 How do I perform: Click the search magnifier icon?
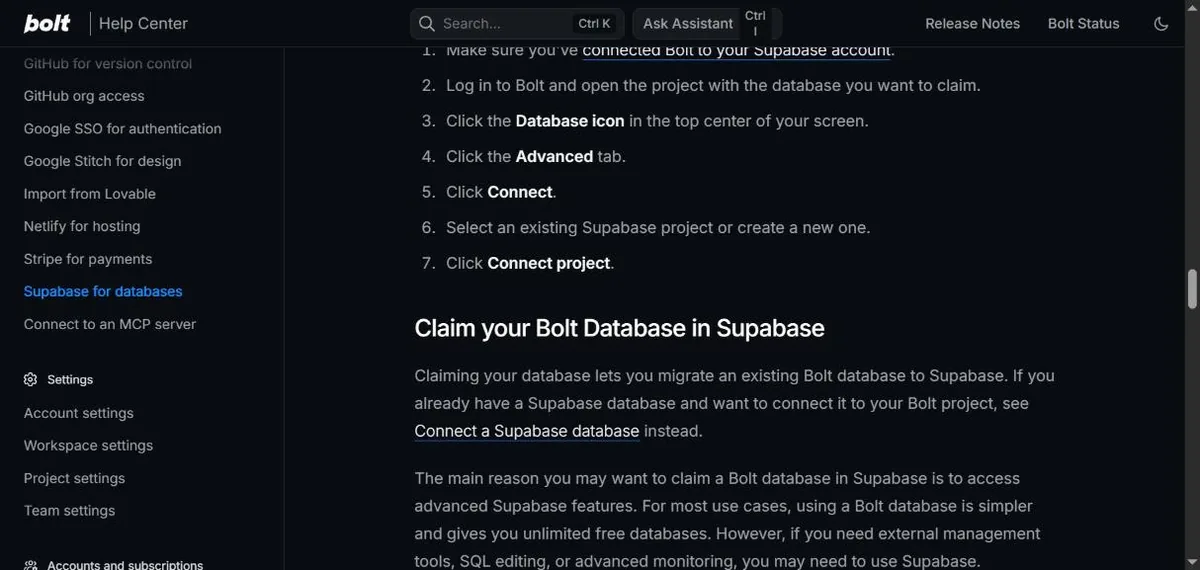(x=427, y=24)
